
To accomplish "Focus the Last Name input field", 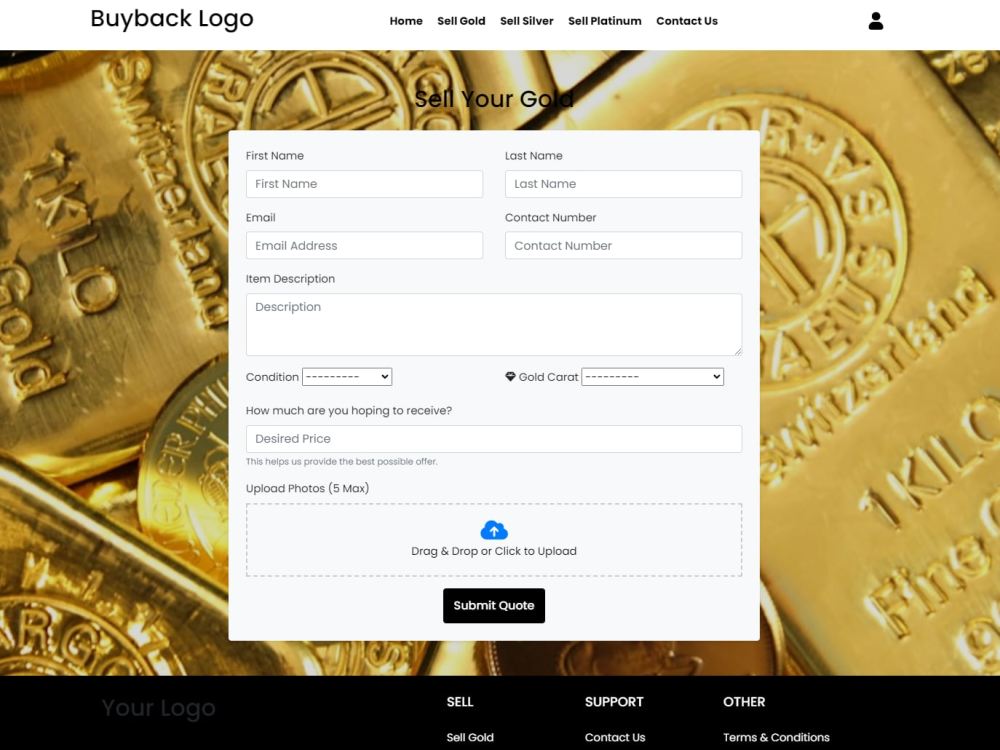I will click(x=623, y=184).
